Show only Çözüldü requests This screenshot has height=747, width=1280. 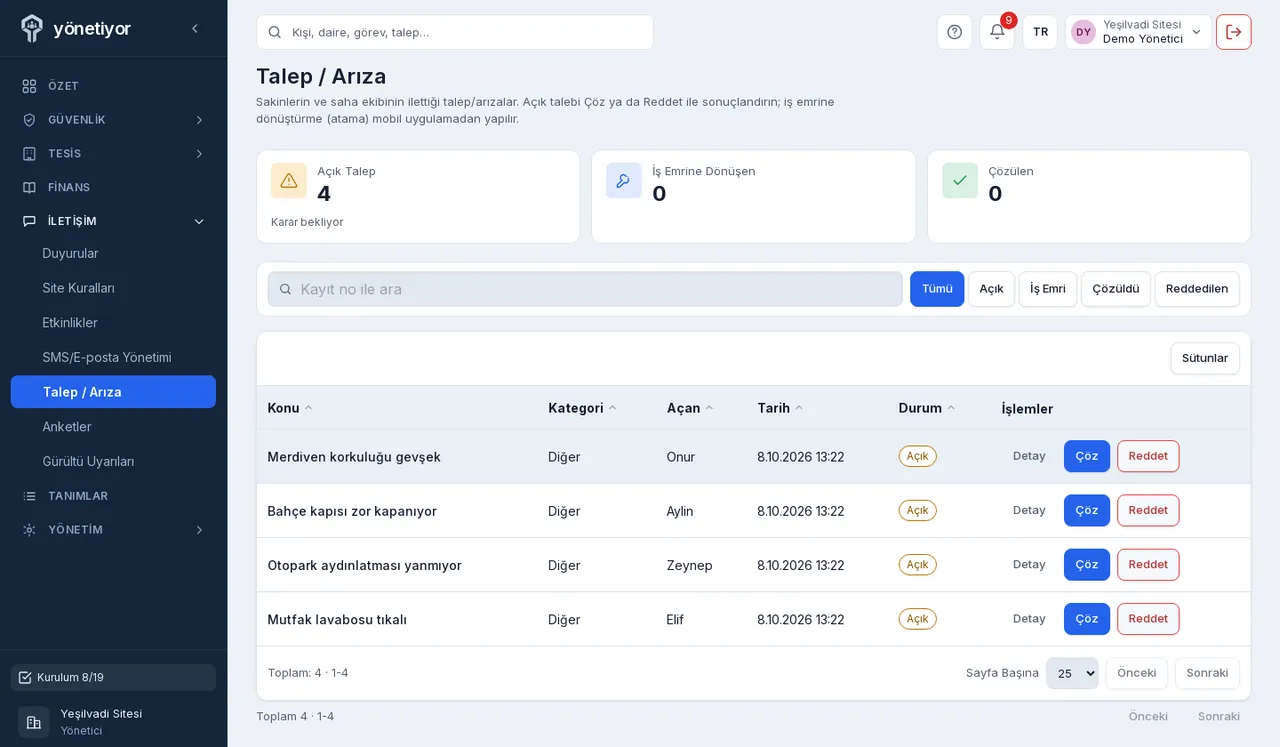[1116, 289]
